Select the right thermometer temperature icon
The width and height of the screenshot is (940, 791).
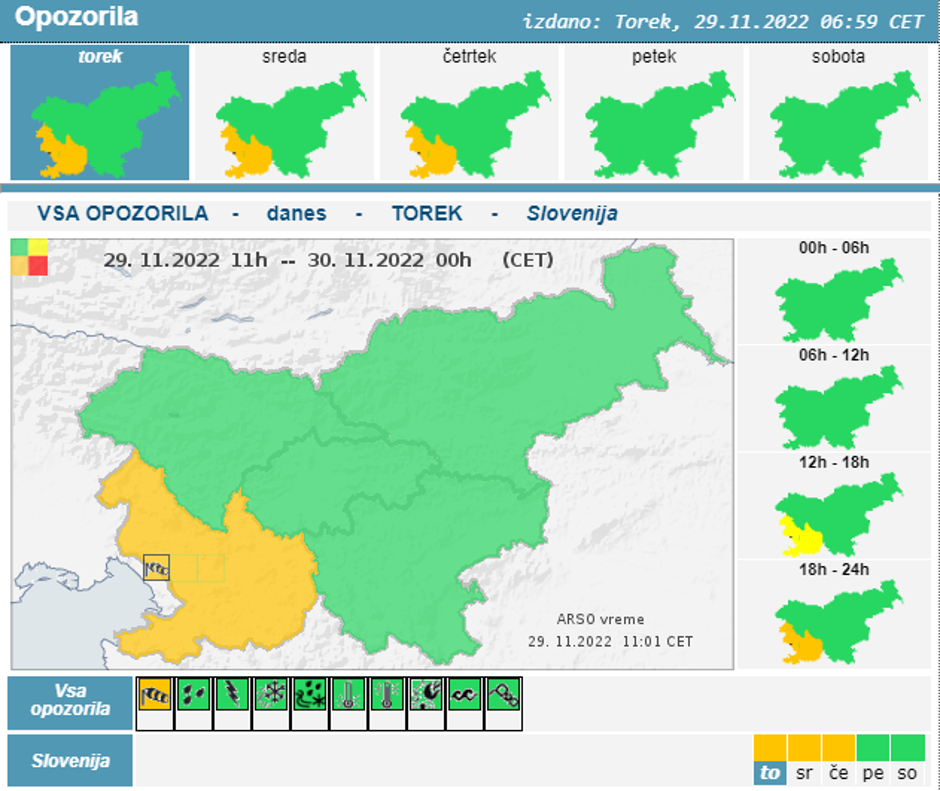(x=387, y=696)
